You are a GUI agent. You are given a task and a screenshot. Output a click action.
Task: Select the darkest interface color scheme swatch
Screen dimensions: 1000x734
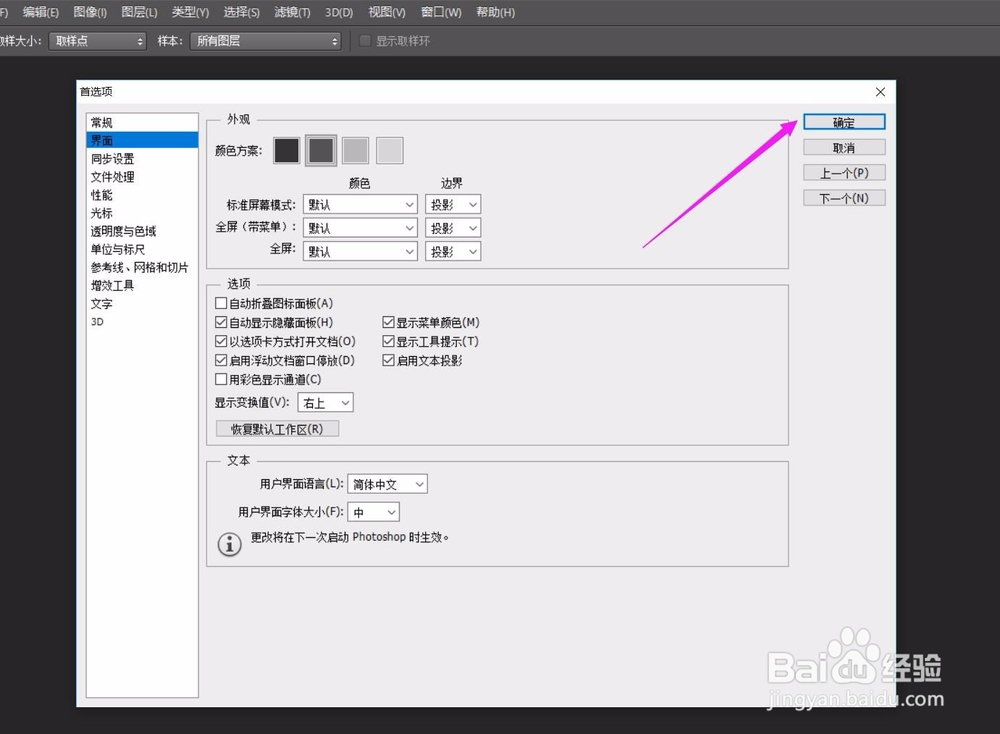coord(286,149)
